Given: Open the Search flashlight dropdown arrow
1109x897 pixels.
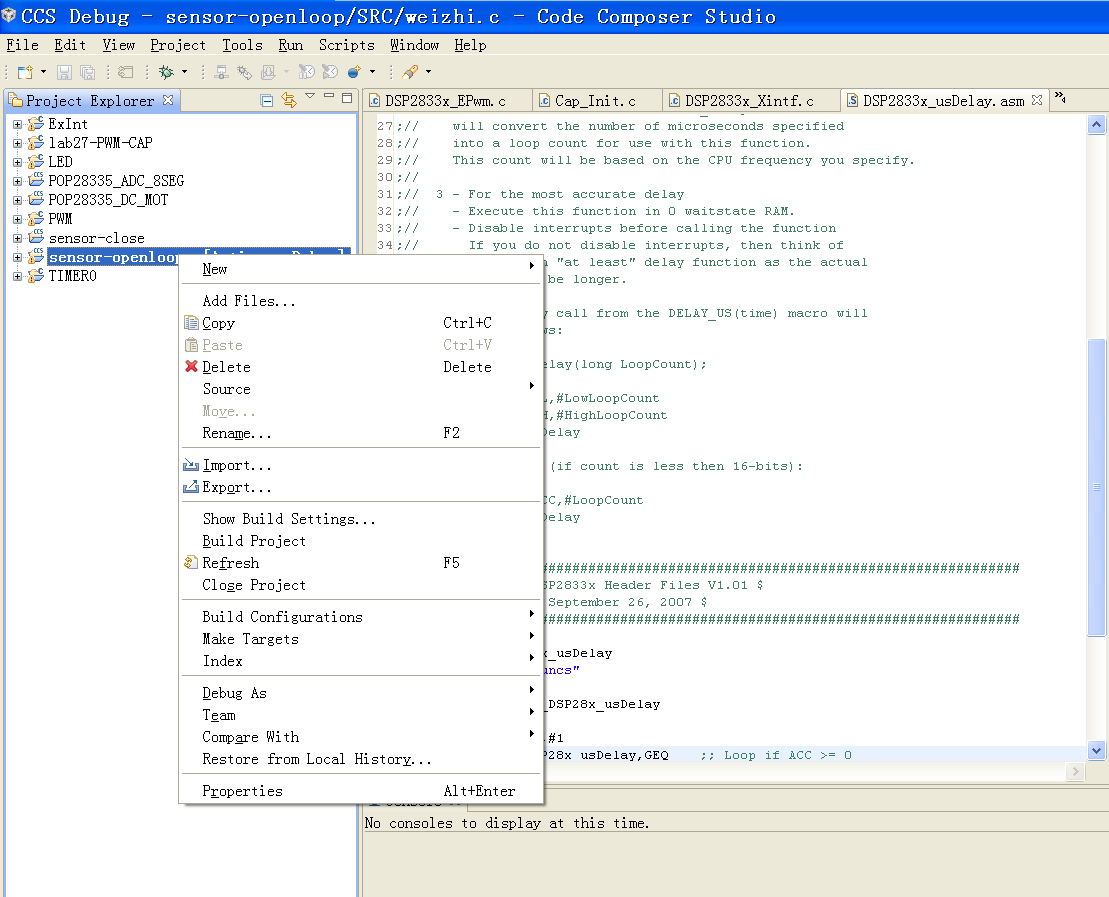Looking at the screenshot, I should tap(428, 72).
